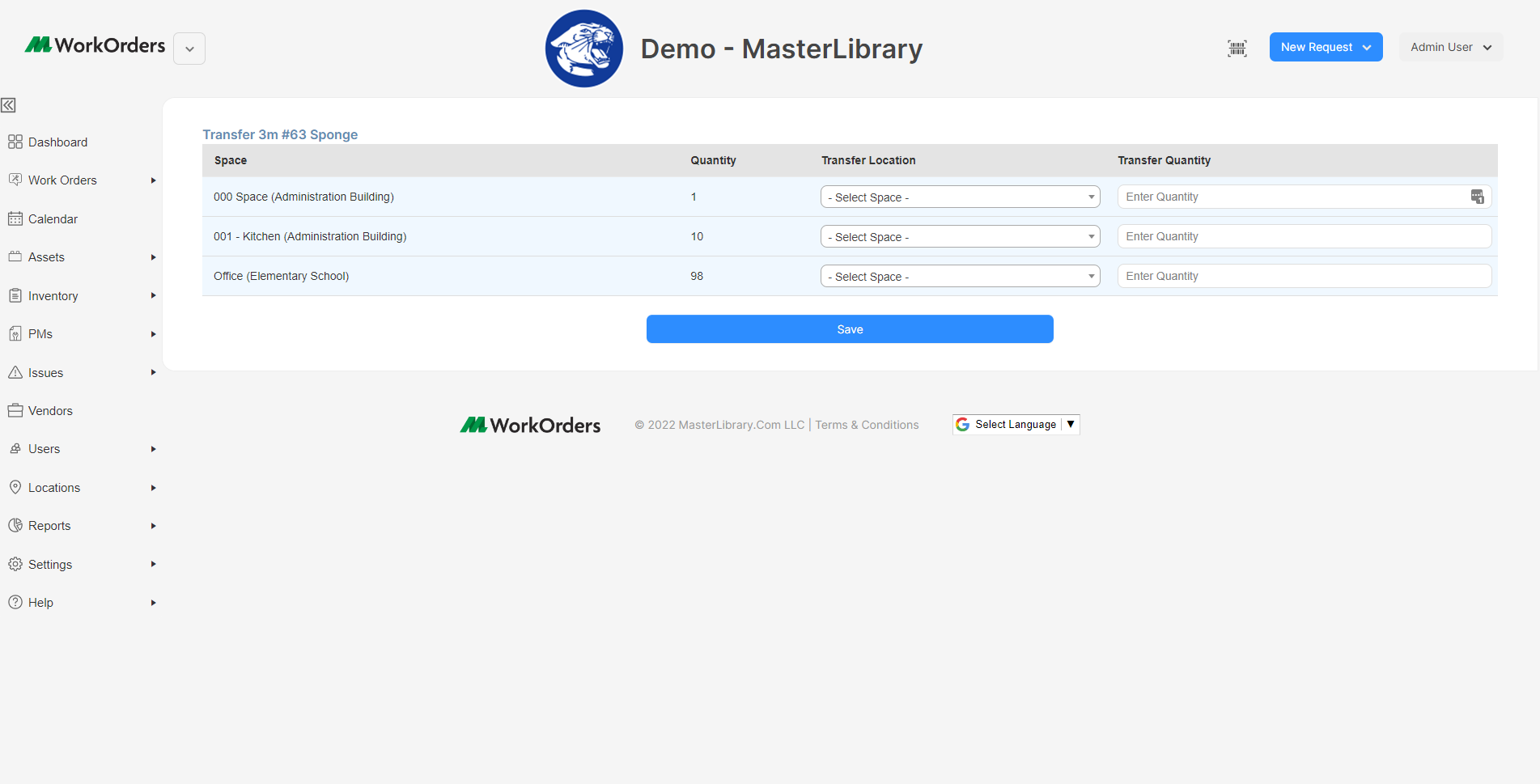Open Work Orders menu item
The image size is (1540, 784).
click(x=62, y=180)
